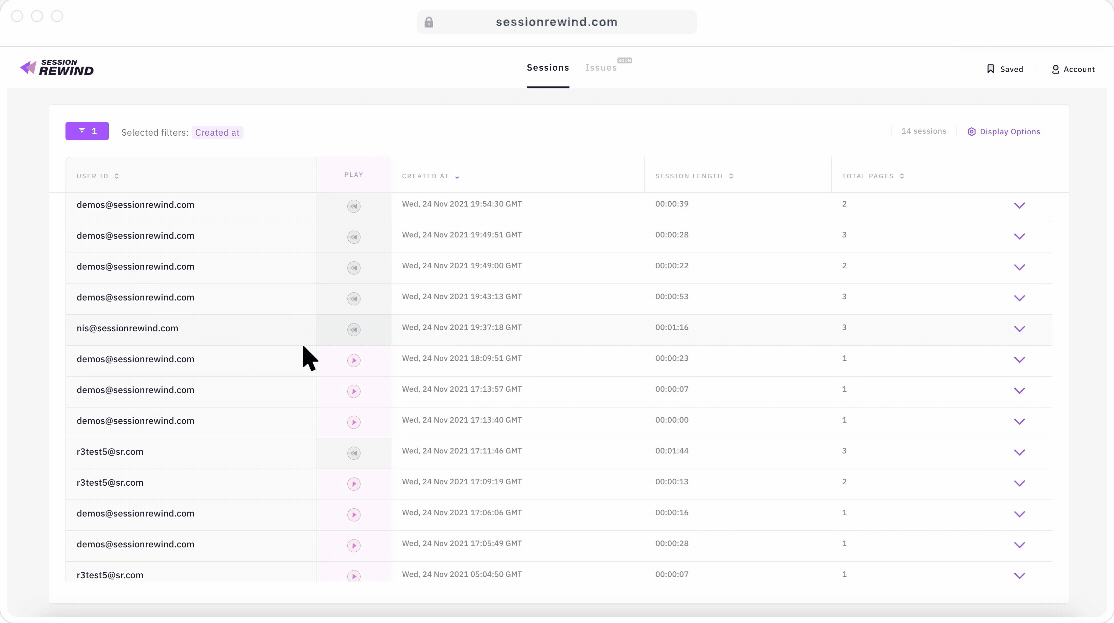Screen dimensions: 1114x623
Task: Replay the nis@sessionrewind.com session
Action: 353,329
